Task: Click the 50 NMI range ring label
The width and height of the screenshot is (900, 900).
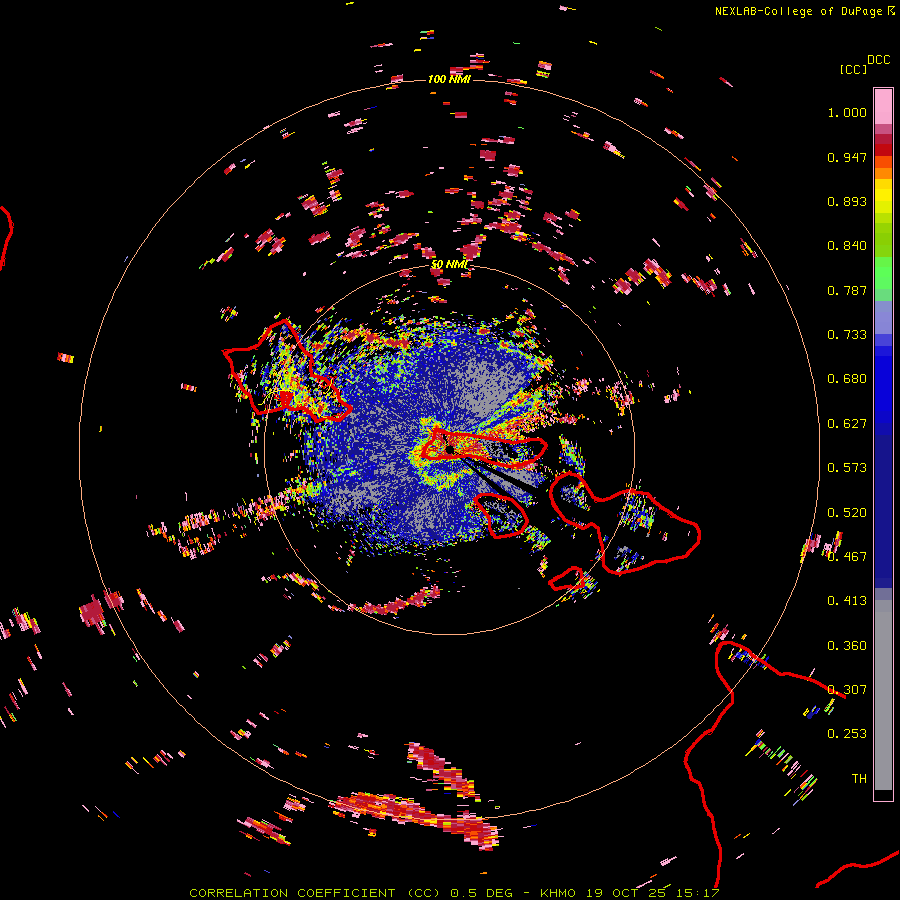Action: 449,265
